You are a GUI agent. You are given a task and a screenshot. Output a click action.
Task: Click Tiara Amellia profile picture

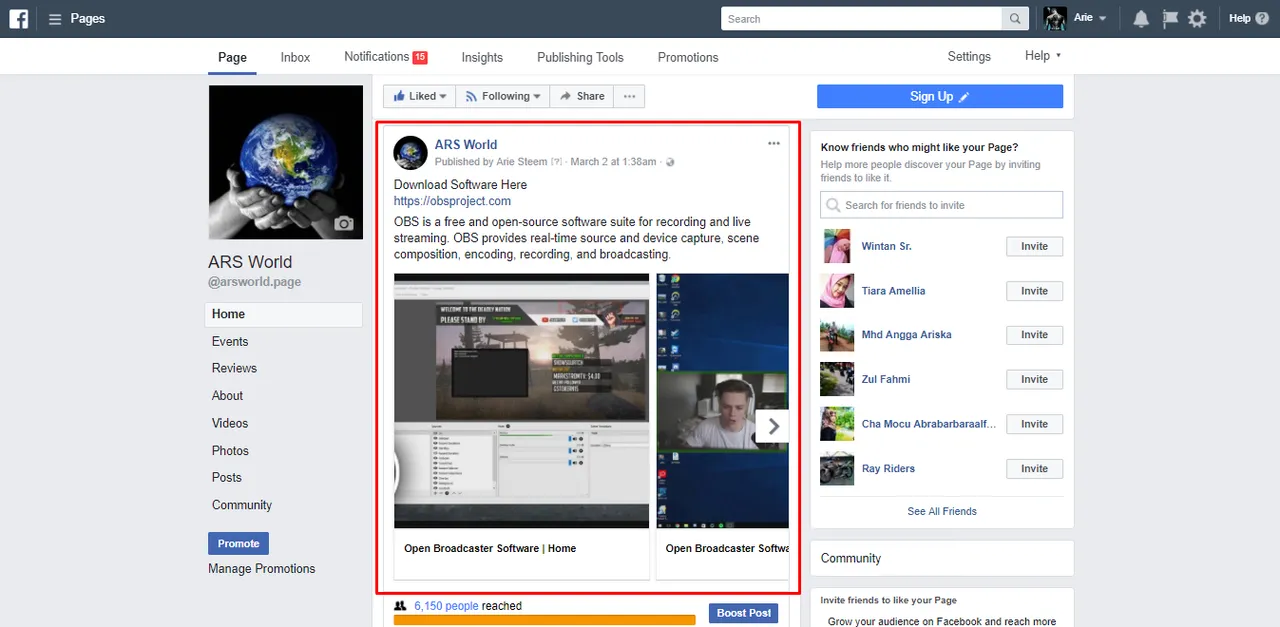[x=837, y=291]
